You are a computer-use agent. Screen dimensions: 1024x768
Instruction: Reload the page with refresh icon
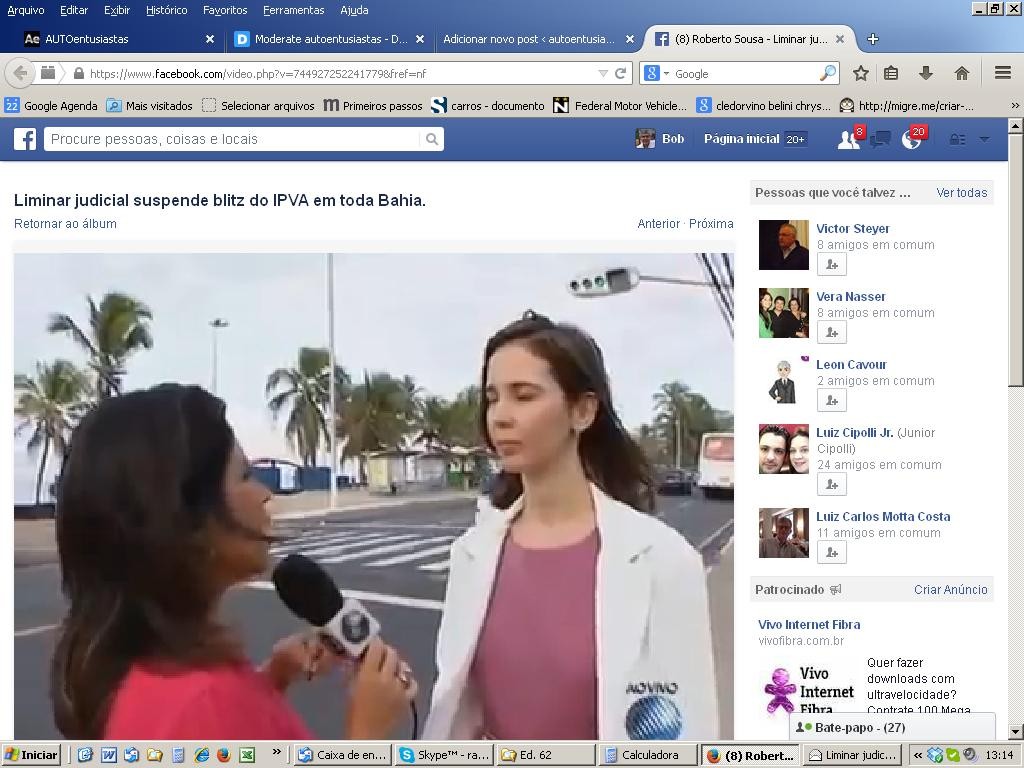[x=620, y=73]
